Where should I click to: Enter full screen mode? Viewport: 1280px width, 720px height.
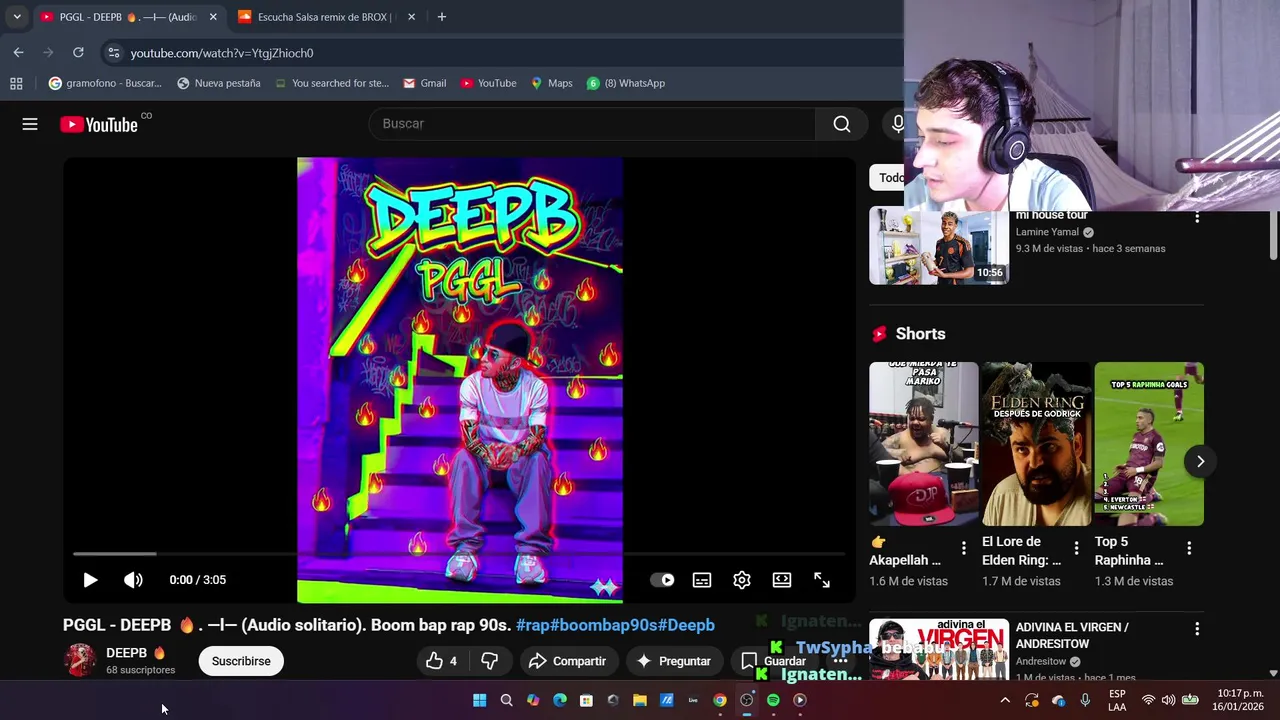coord(822,580)
